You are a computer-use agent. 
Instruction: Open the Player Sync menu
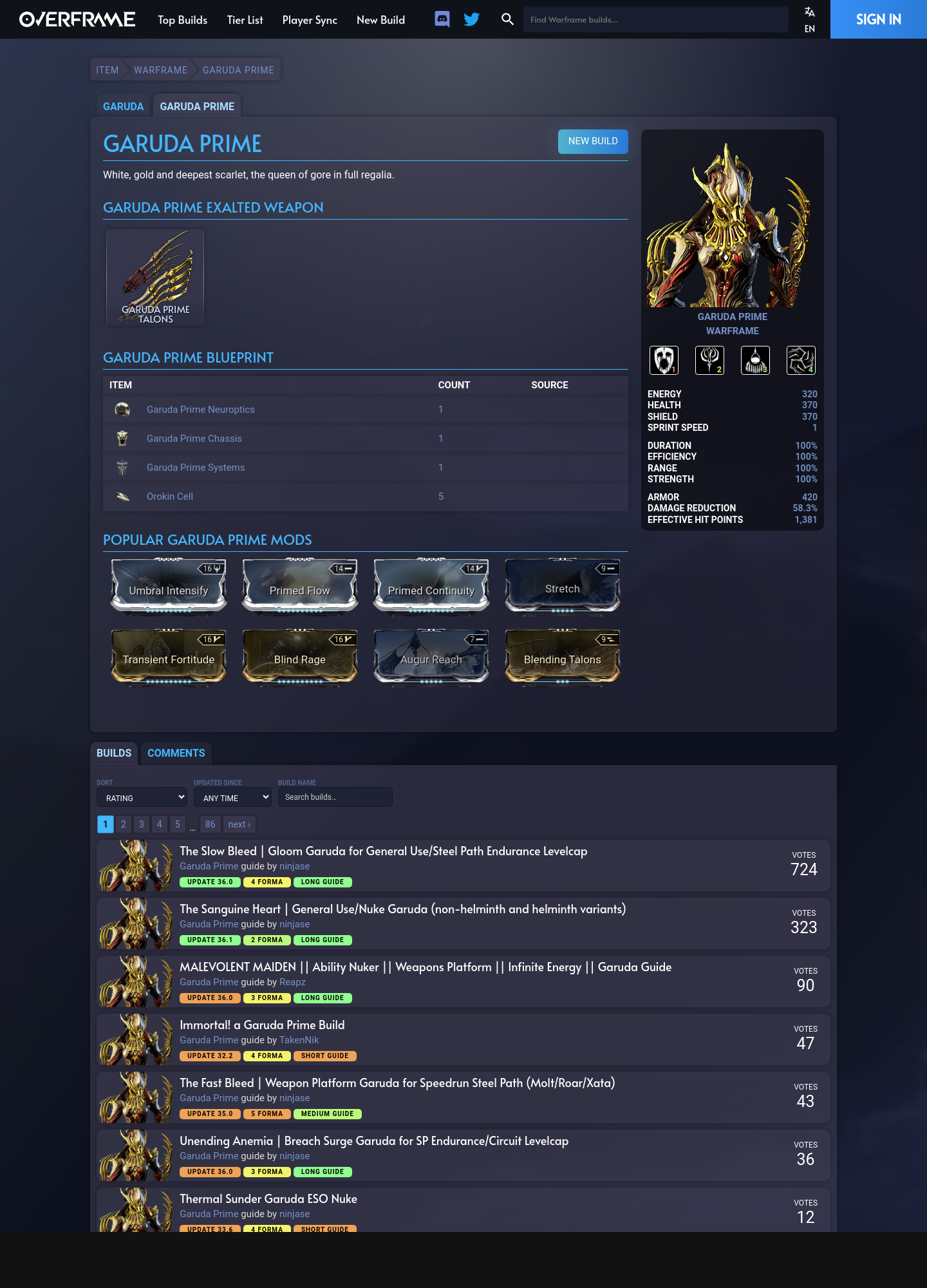(310, 20)
